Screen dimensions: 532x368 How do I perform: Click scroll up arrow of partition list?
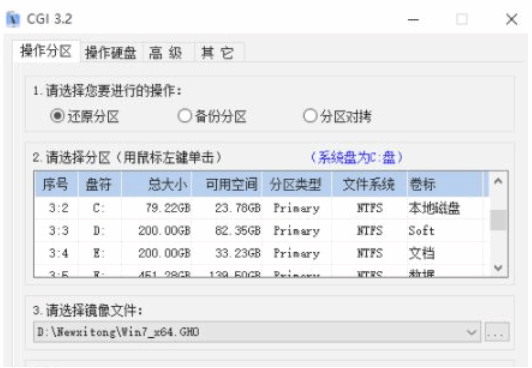[498, 181]
